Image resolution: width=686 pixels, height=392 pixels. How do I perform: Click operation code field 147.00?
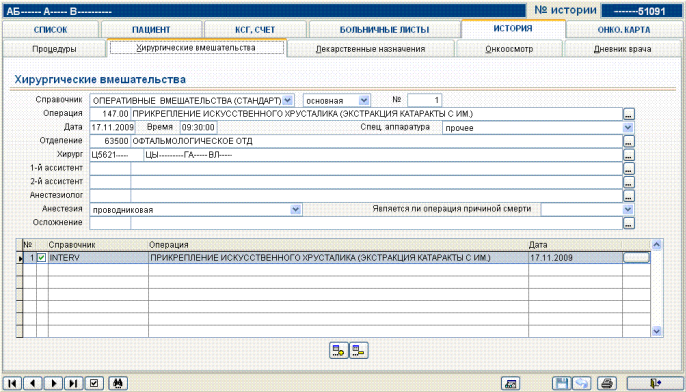click(110, 114)
